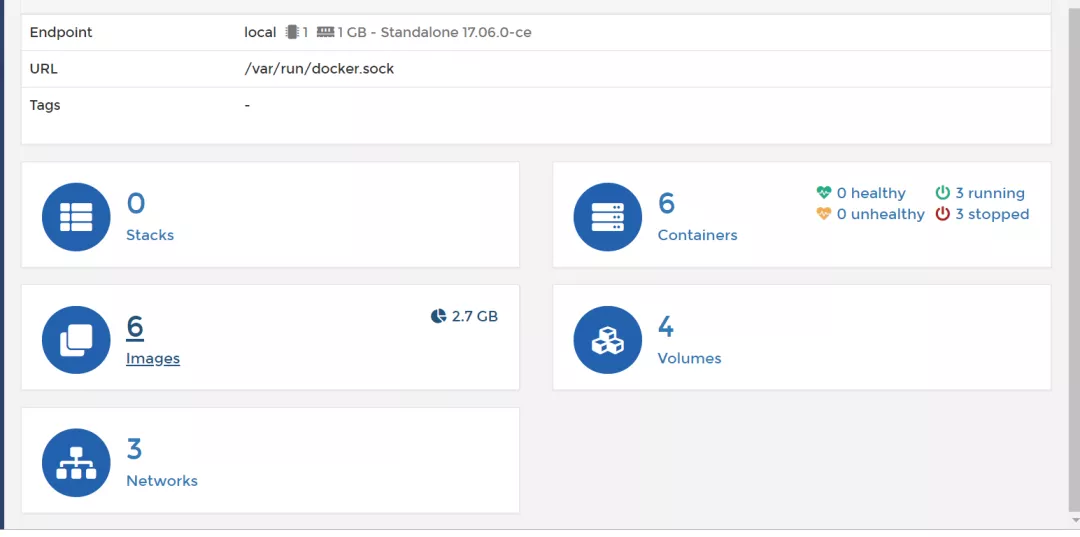The image size is (1080, 537).
Task: Click the '0 unhealthy' status text
Action: [880, 214]
